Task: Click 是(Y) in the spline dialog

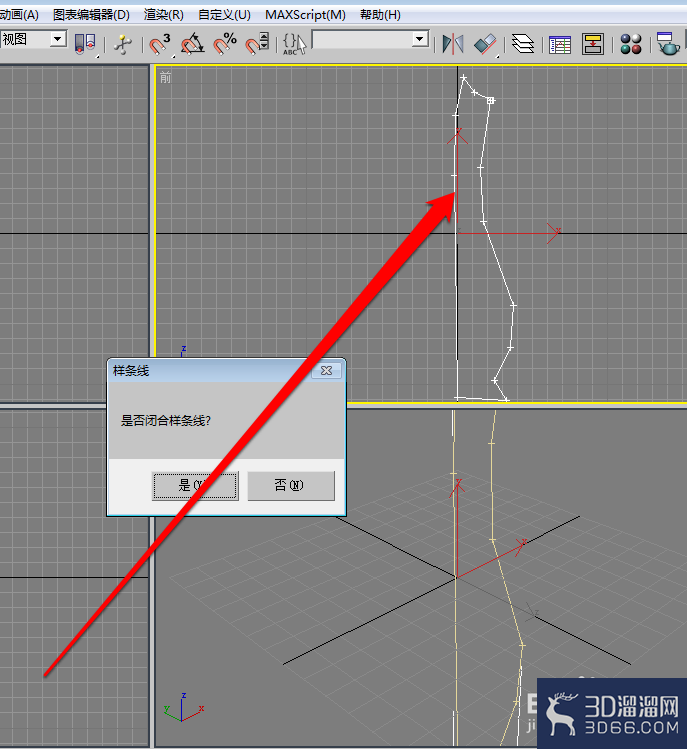Action: (195, 486)
